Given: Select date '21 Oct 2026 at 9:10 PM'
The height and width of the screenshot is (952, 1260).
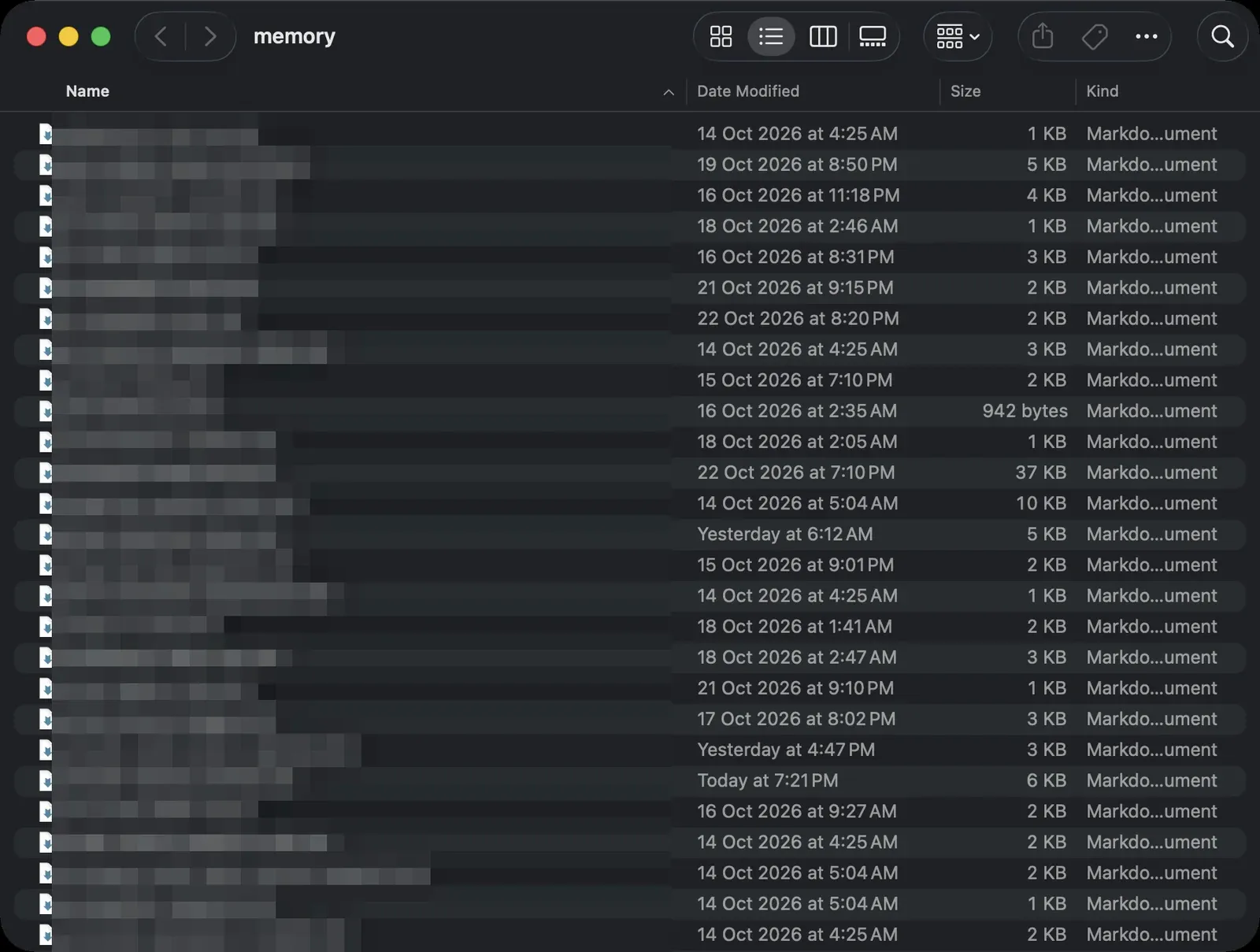Looking at the screenshot, I should tap(795, 688).
